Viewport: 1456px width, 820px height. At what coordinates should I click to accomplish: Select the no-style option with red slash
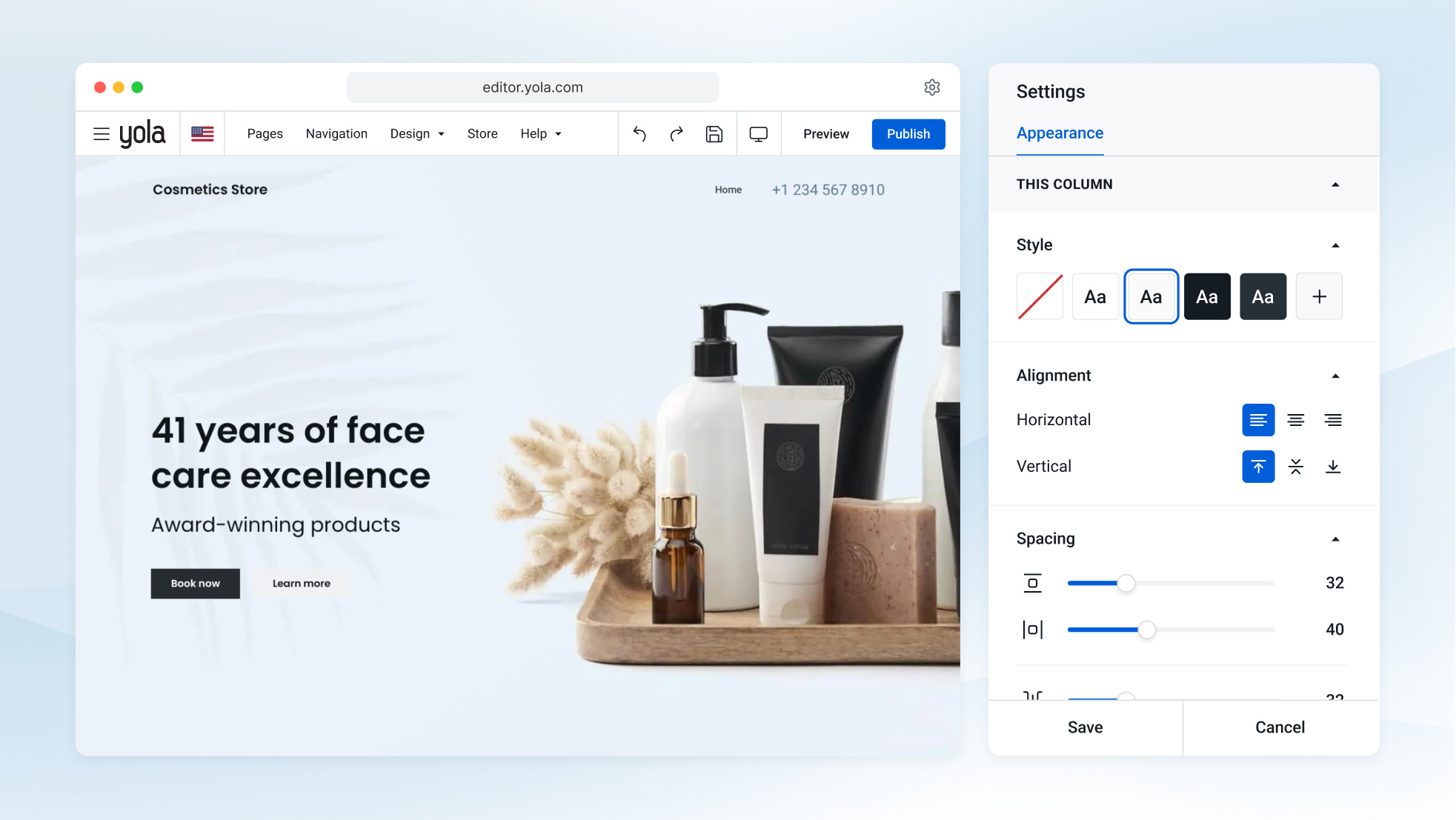tap(1040, 296)
